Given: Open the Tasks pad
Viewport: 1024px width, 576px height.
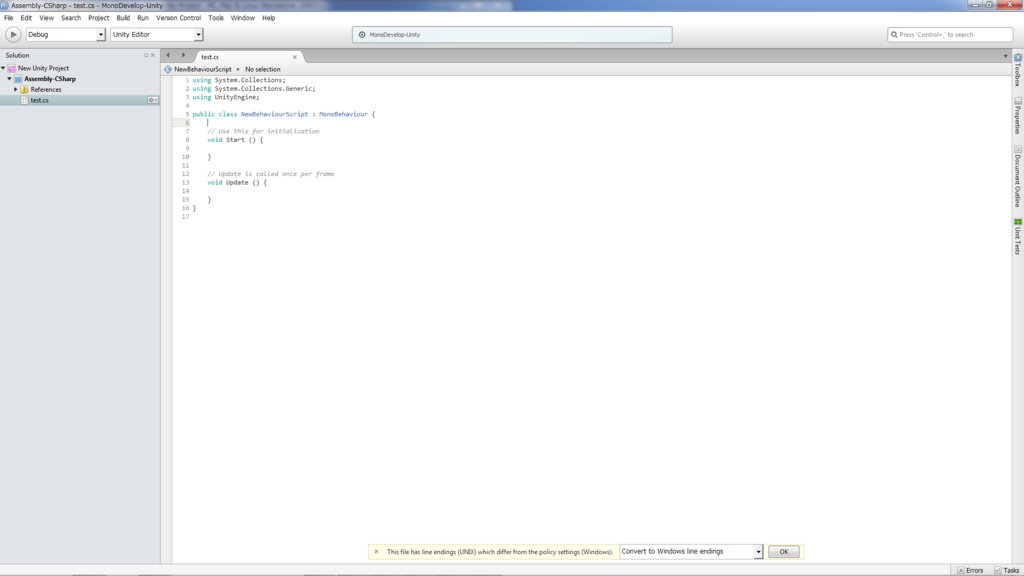Looking at the screenshot, I should (1006, 570).
